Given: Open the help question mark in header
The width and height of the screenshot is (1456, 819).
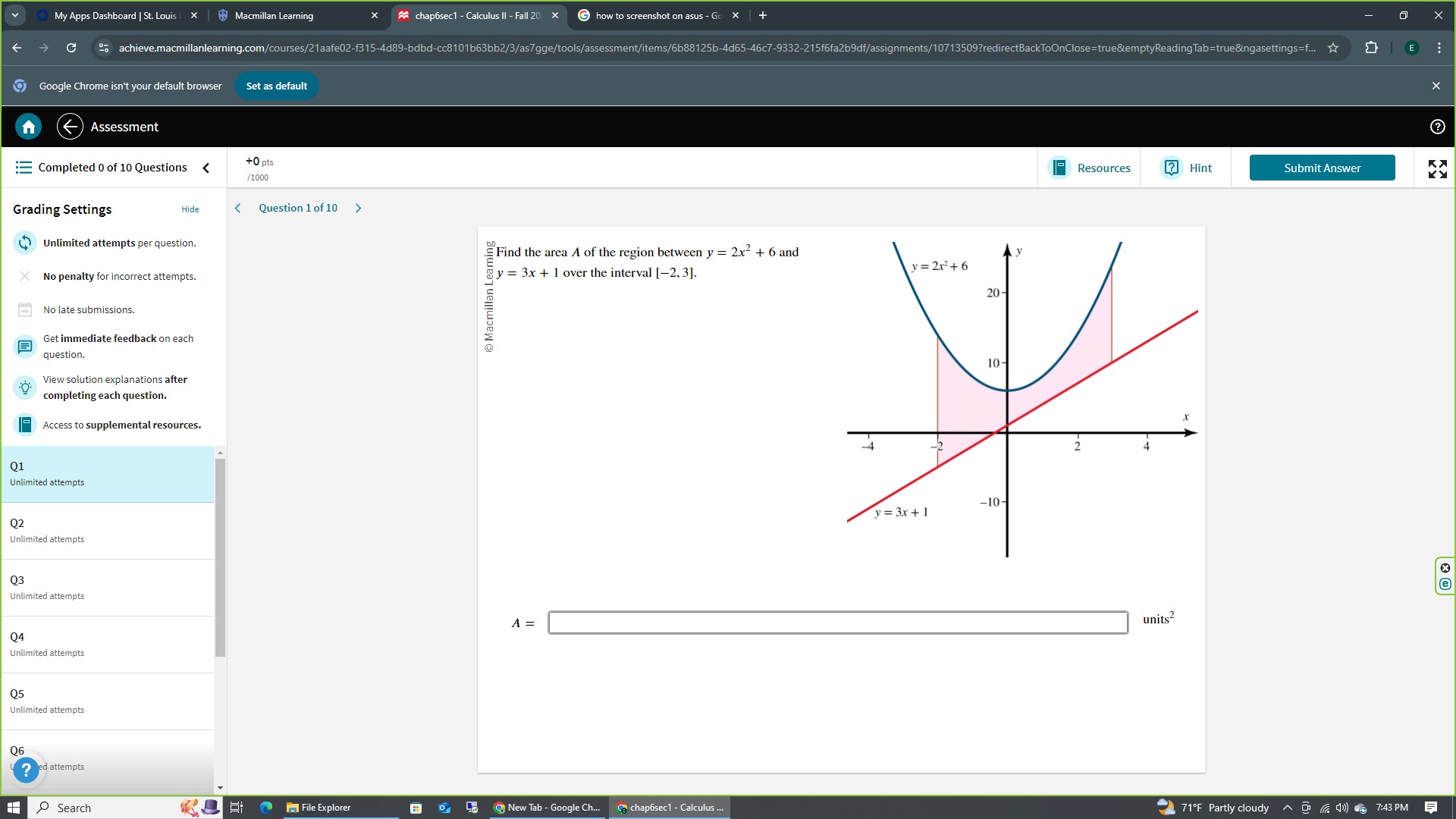Looking at the screenshot, I should [x=1437, y=127].
